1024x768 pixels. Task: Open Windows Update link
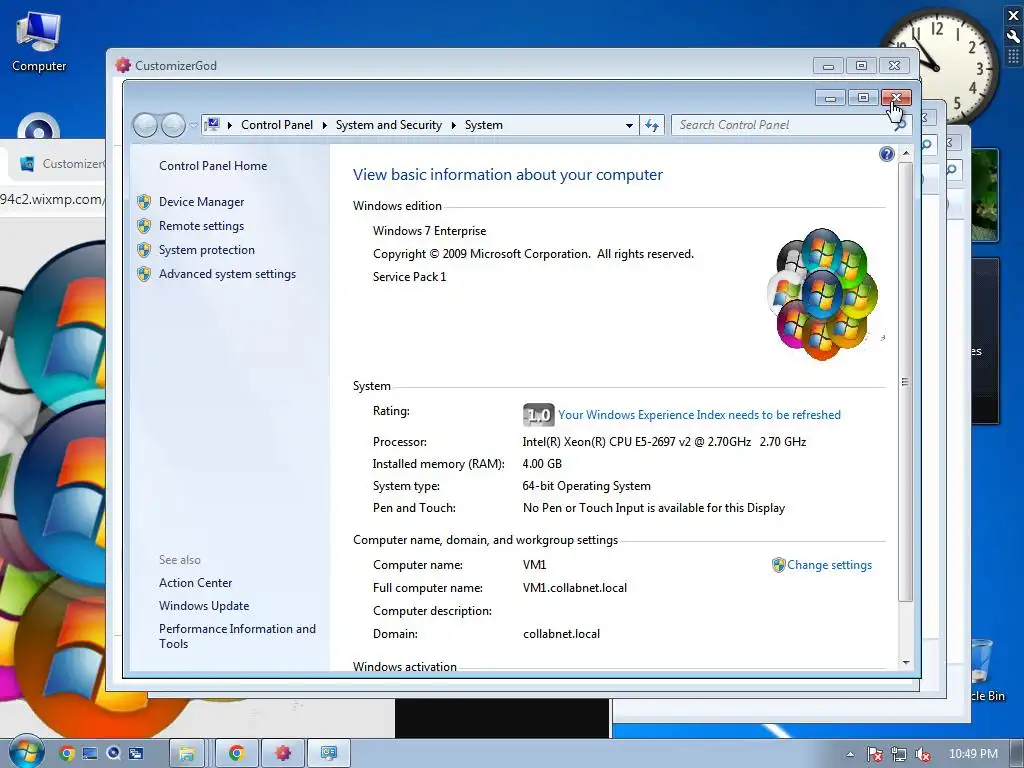(204, 606)
